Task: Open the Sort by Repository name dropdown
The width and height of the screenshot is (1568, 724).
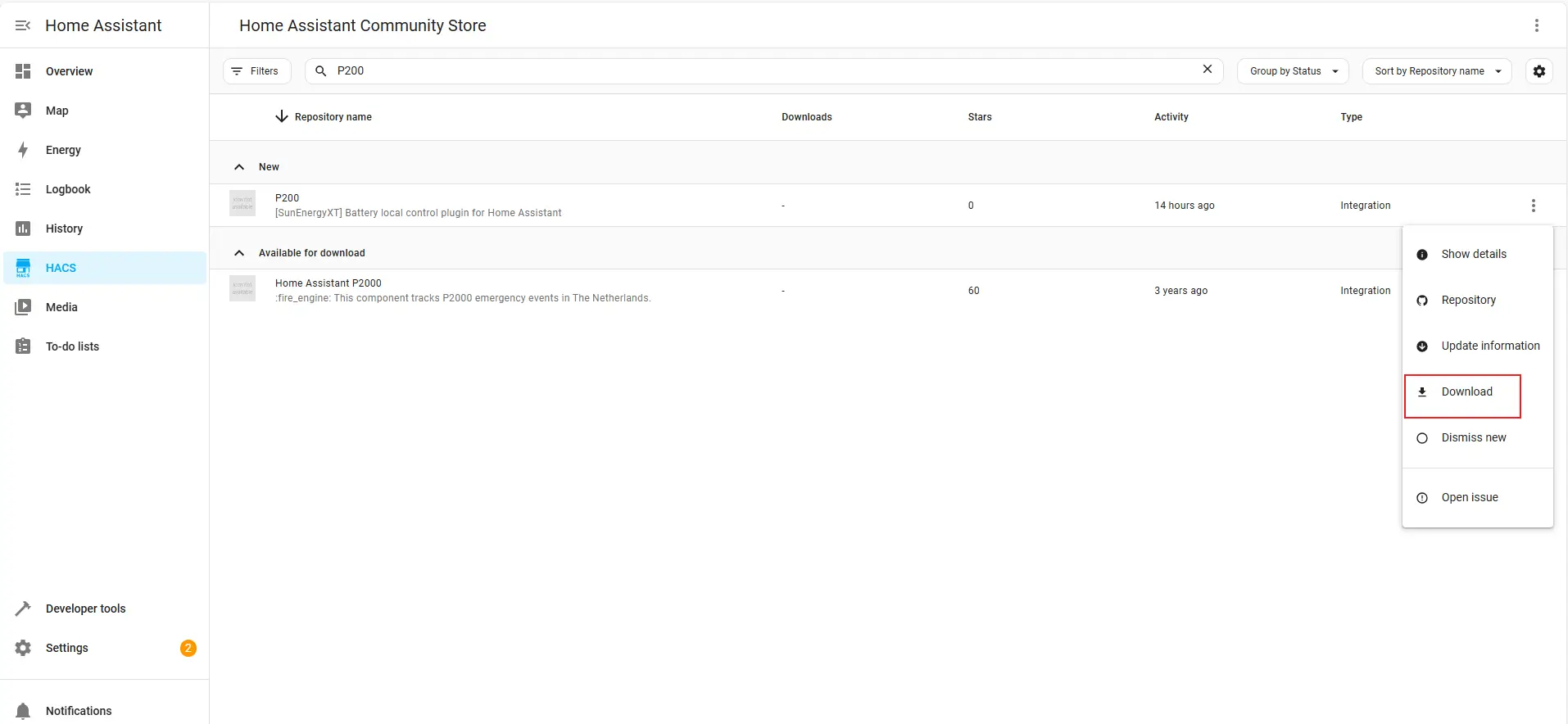Action: (1436, 71)
